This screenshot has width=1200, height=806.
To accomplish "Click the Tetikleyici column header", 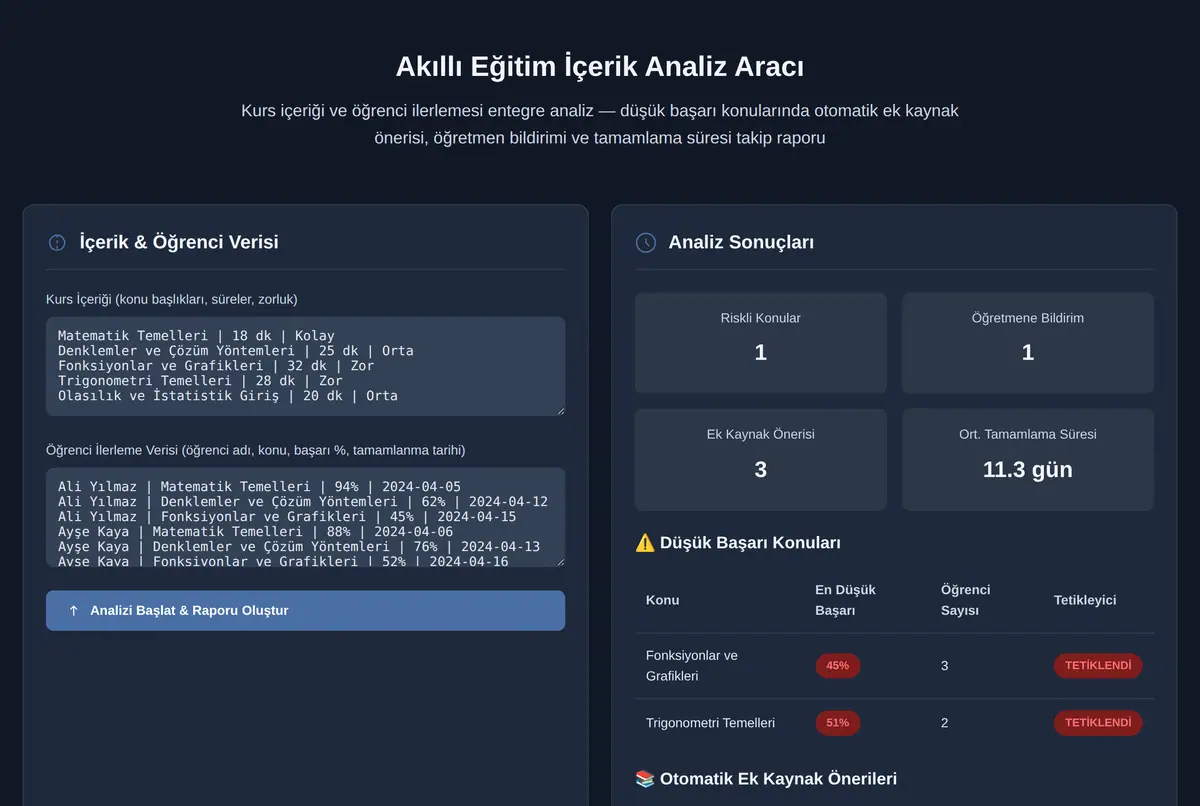I will [1085, 600].
